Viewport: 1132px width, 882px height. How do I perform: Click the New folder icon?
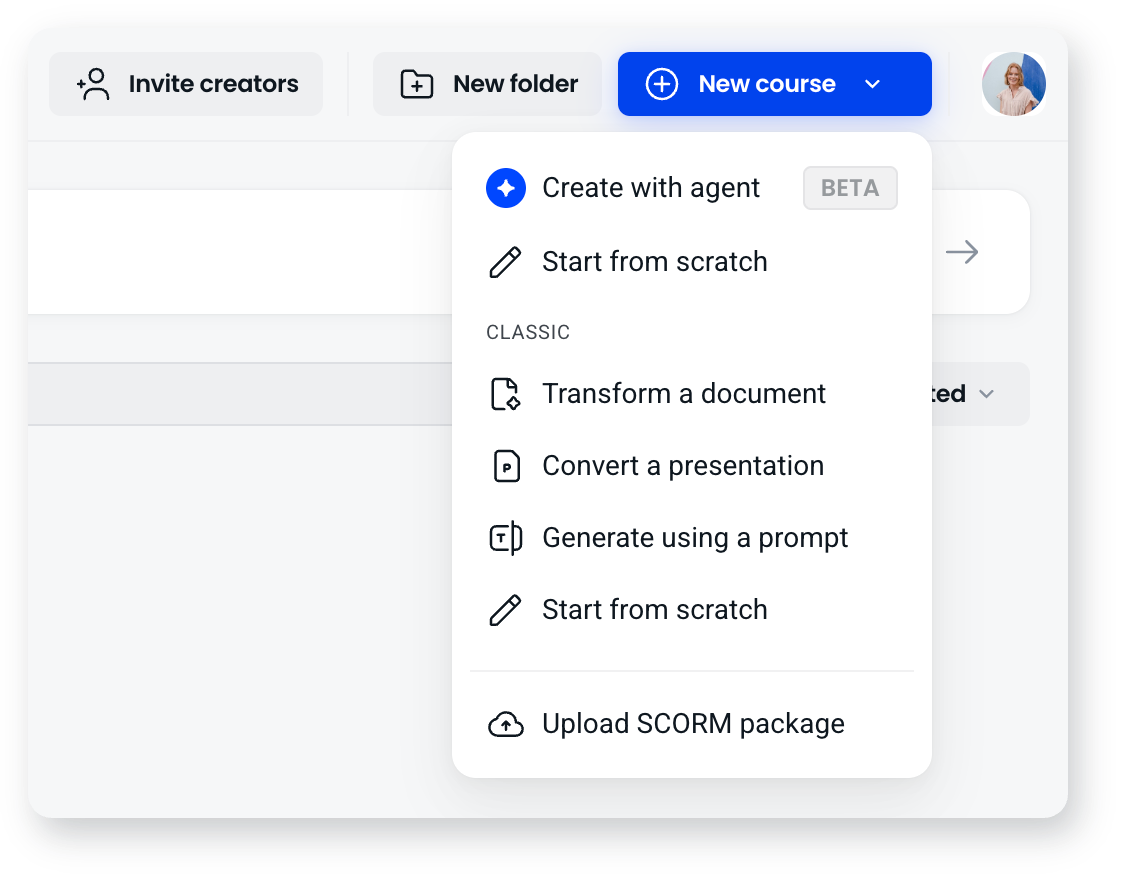point(417,84)
